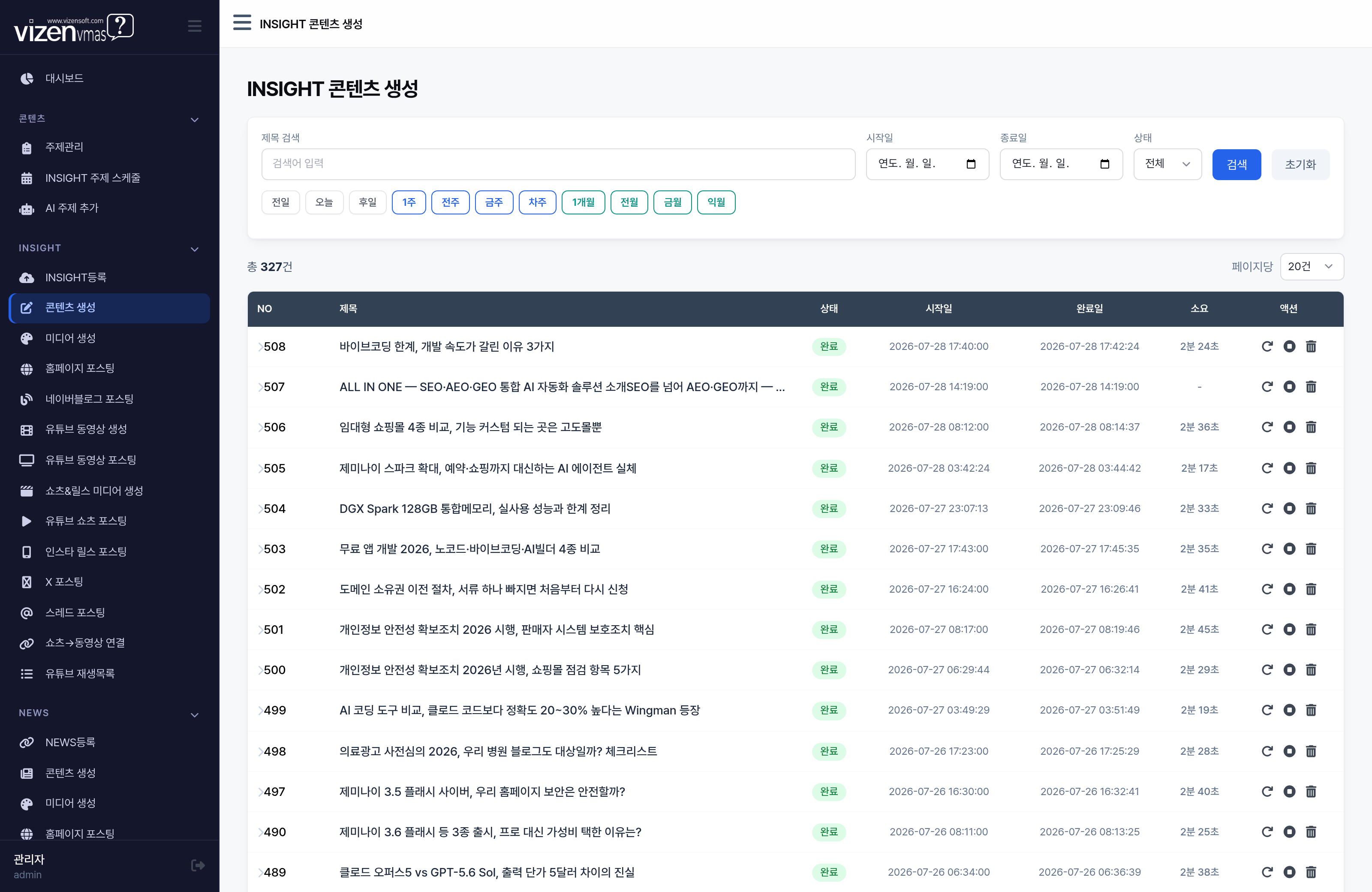Click the stop circle icon in row 498
Screen dimensions: 1372x892
[1290, 751]
